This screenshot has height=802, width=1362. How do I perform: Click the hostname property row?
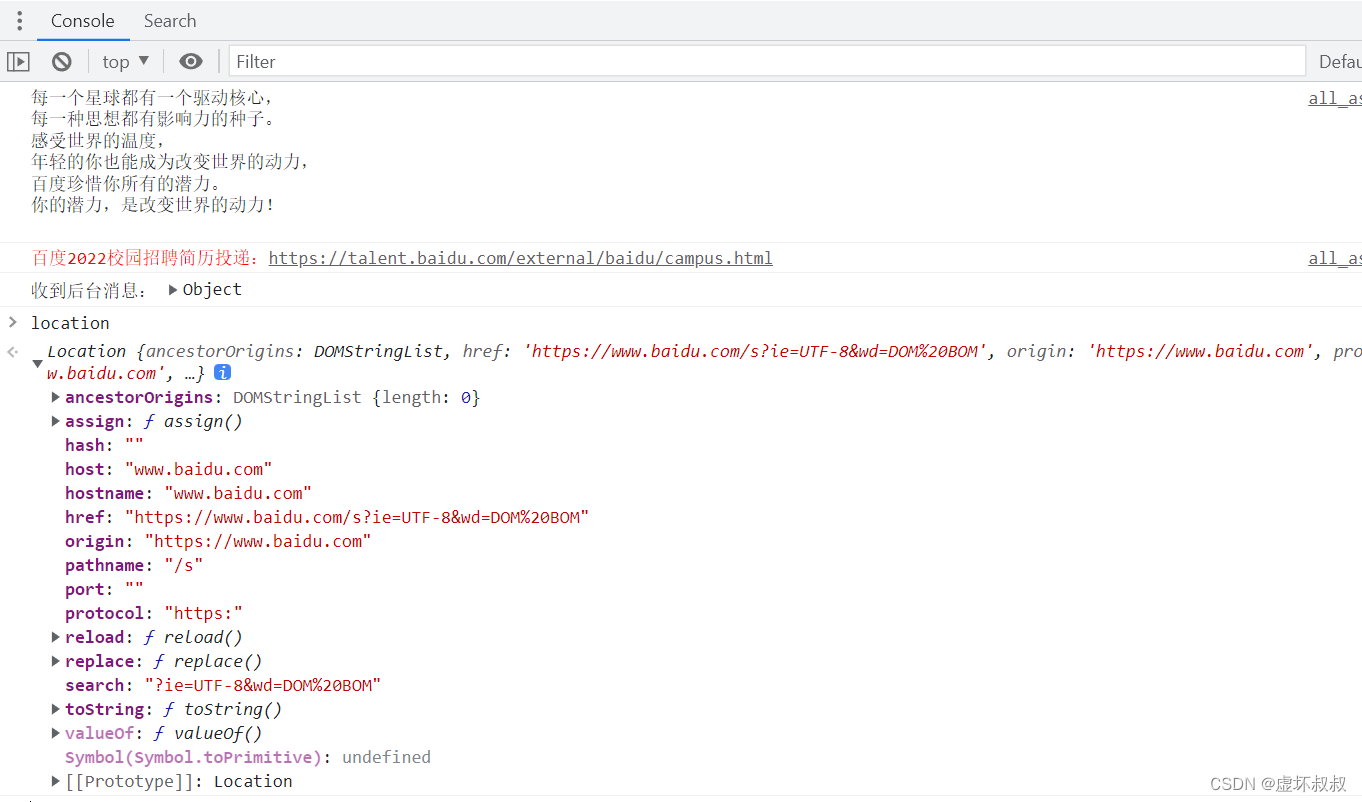click(x=188, y=493)
